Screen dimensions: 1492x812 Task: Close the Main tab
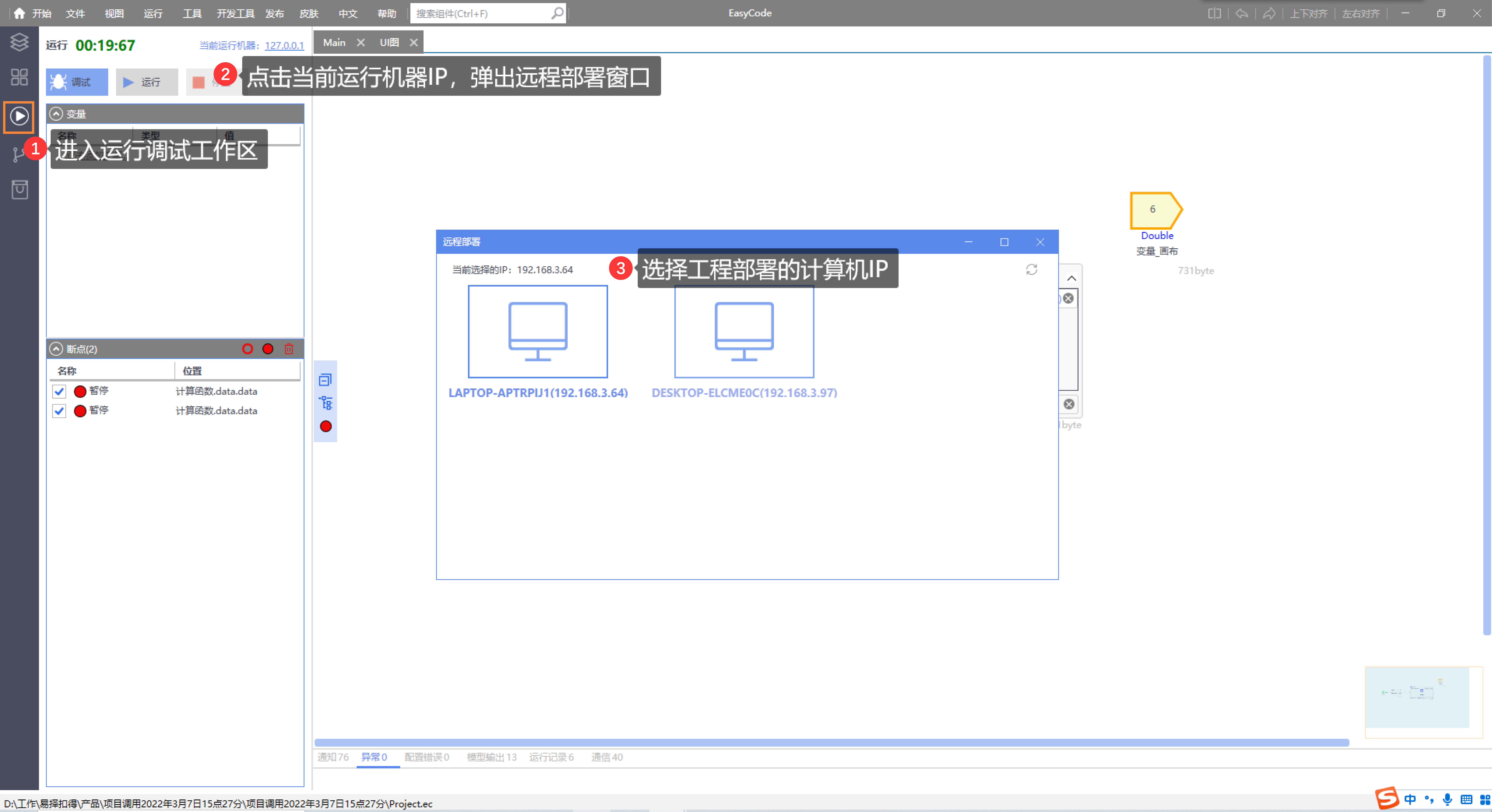coord(361,42)
